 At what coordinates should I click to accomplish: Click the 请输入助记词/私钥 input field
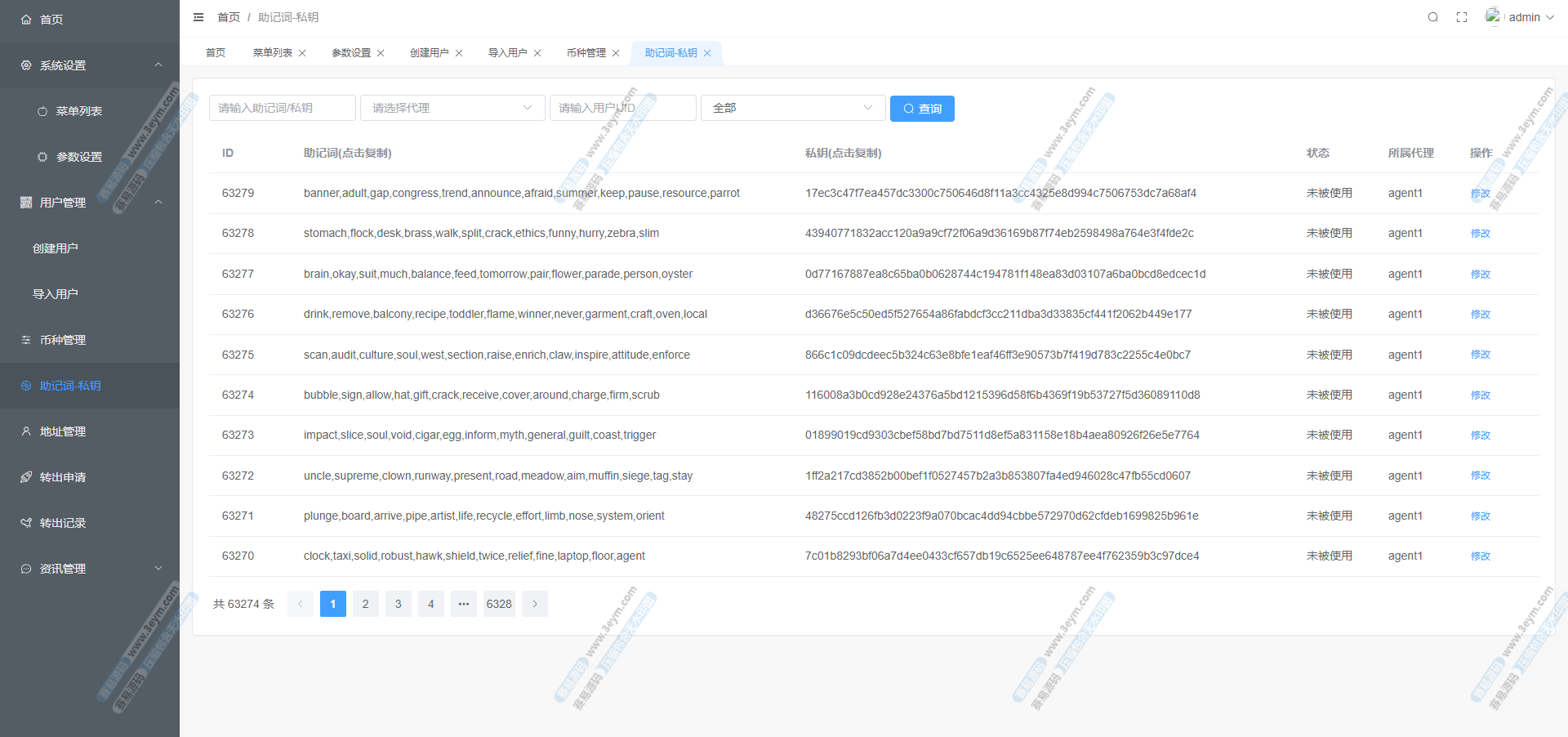click(282, 108)
